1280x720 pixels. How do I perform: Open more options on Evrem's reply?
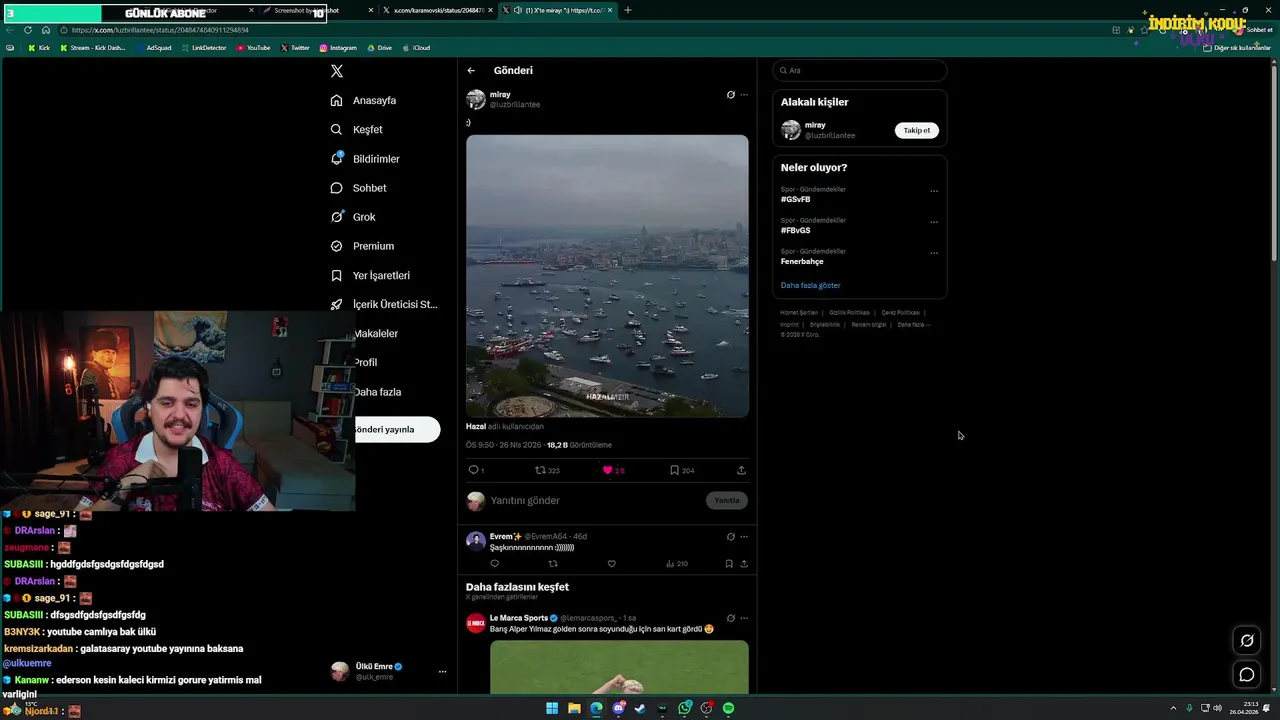(744, 537)
